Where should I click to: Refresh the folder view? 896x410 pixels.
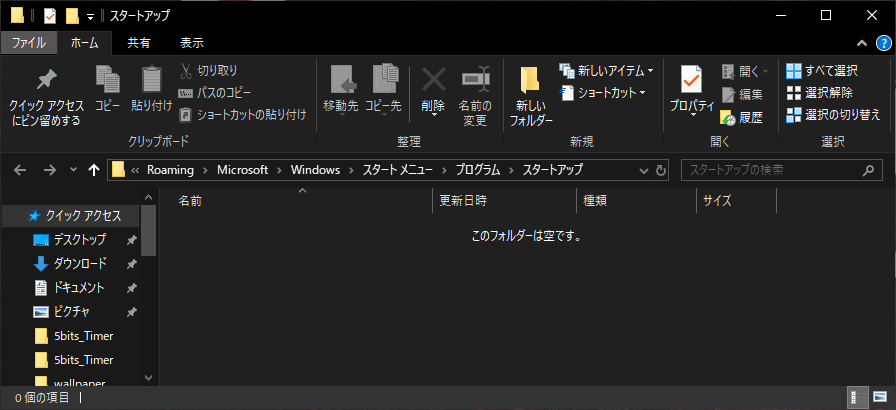pos(661,170)
